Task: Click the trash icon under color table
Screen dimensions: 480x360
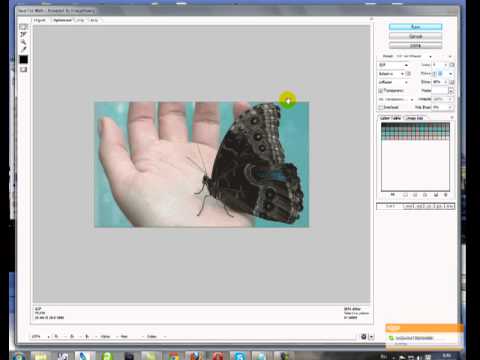Action: pos(446,195)
